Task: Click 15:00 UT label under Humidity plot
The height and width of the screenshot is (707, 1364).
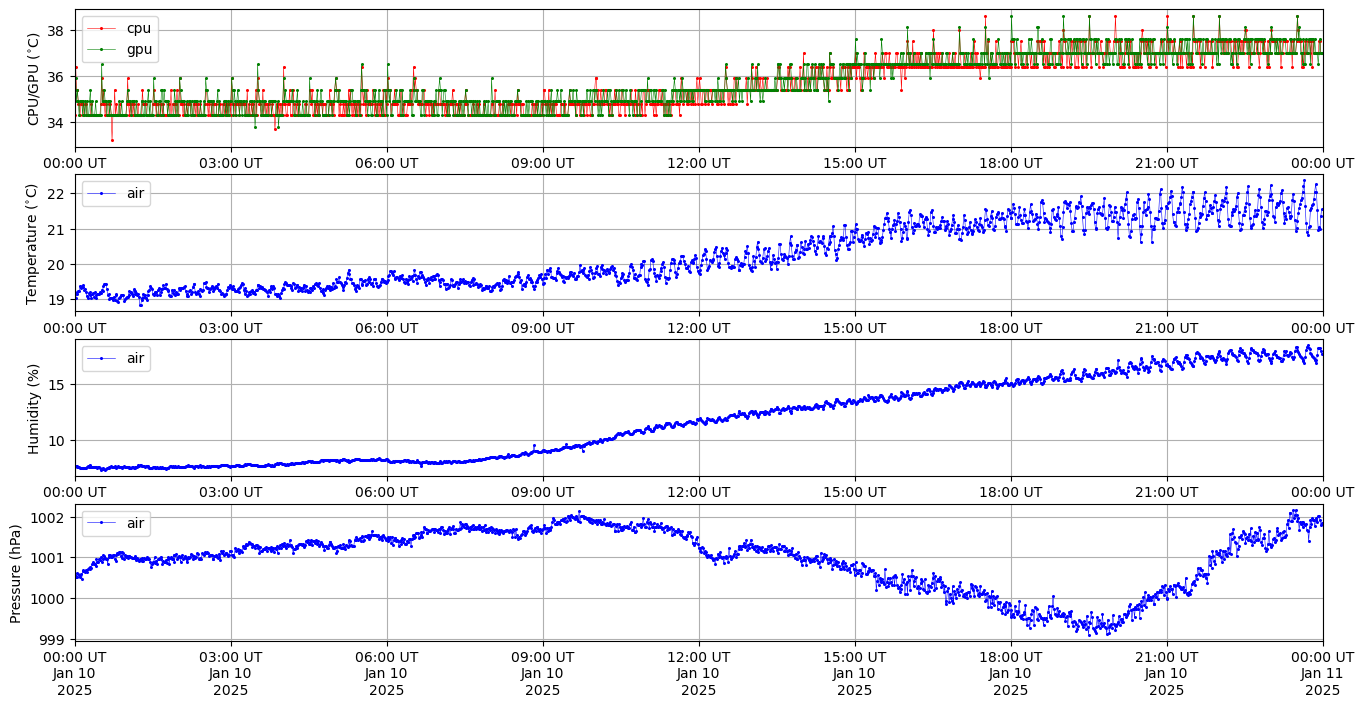Action: tap(855, 493)
